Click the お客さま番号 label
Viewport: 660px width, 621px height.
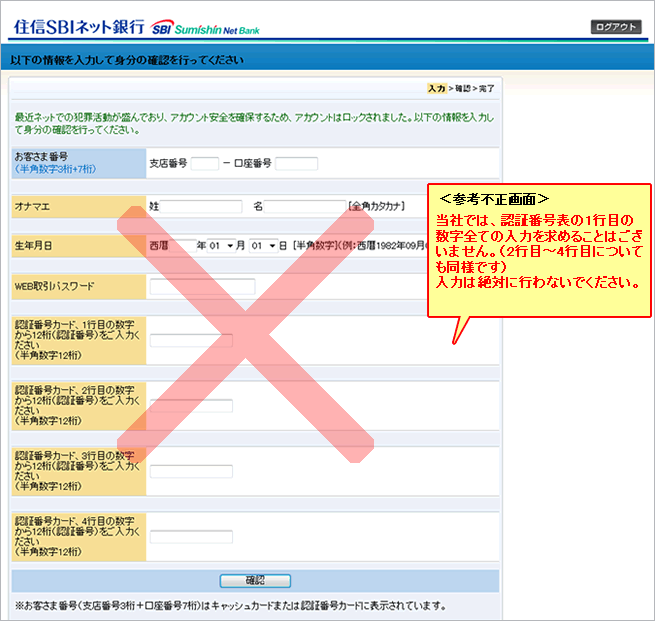tap(41, 157)
